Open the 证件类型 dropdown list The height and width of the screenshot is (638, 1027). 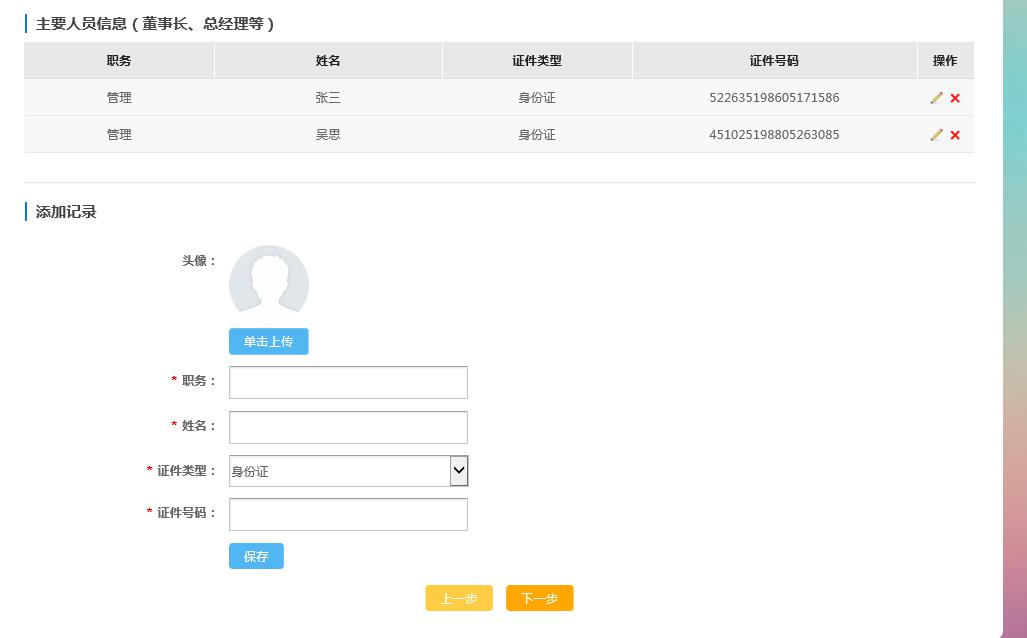click(348, 471)
